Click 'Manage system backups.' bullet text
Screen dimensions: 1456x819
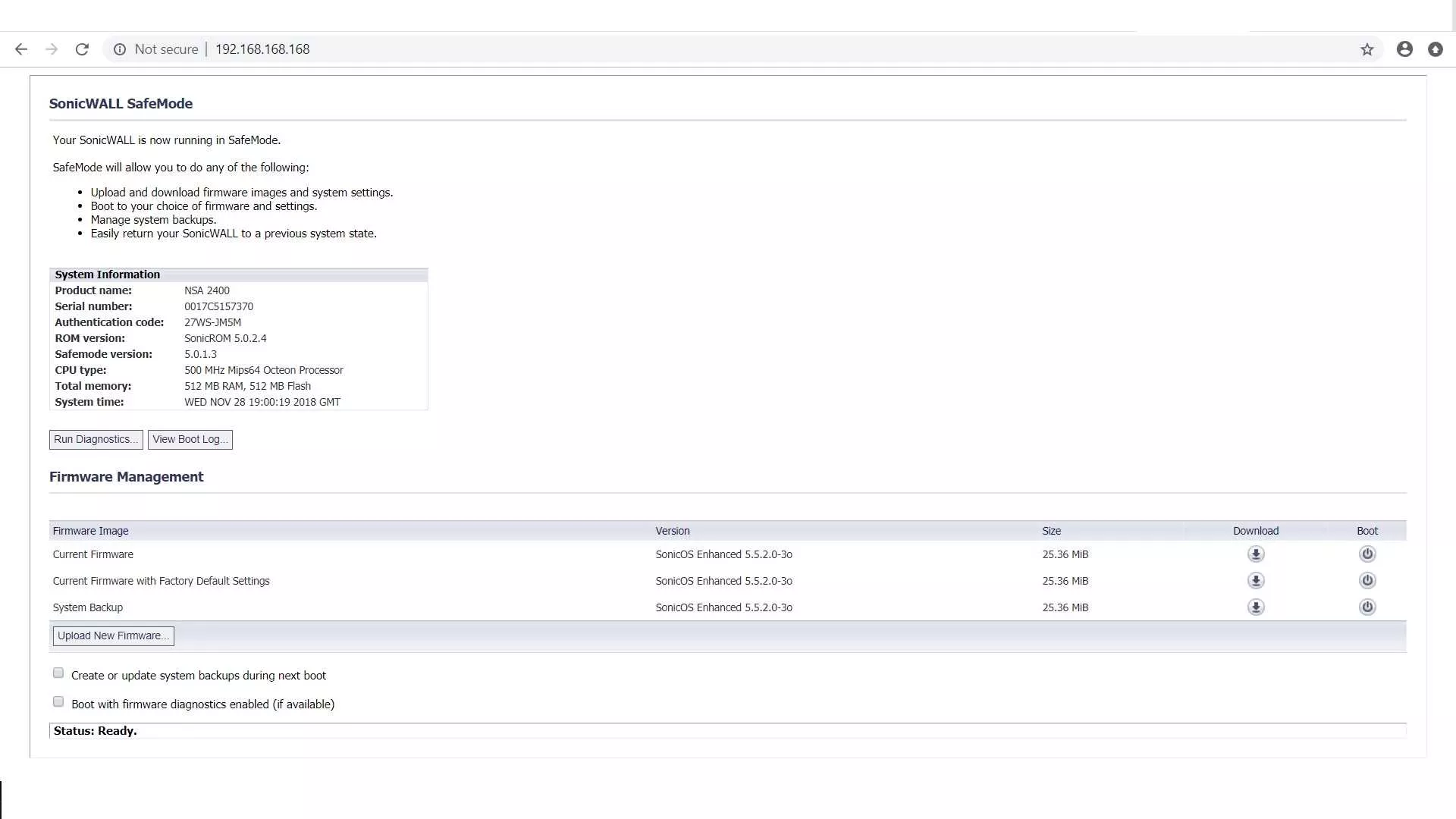pos(154,220)
